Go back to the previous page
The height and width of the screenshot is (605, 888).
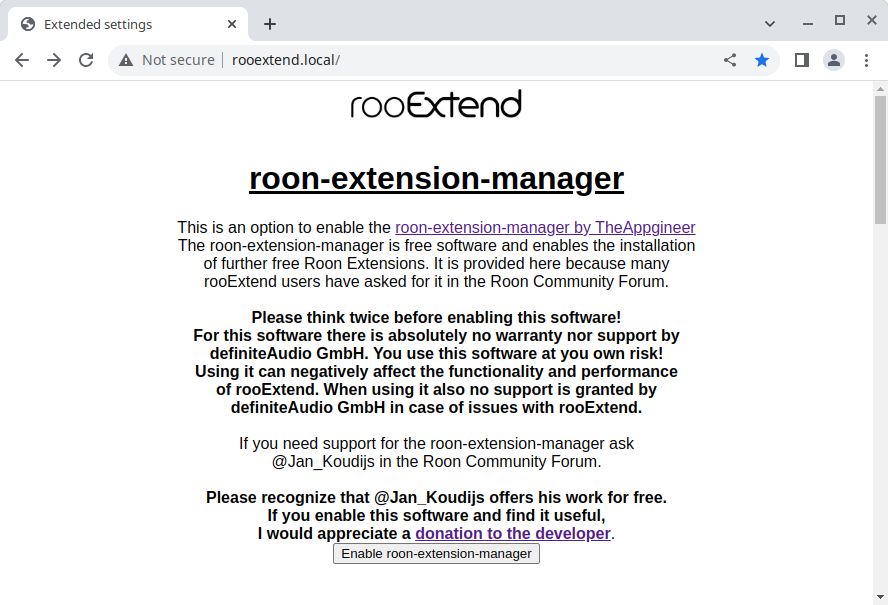tap(22, 60)
